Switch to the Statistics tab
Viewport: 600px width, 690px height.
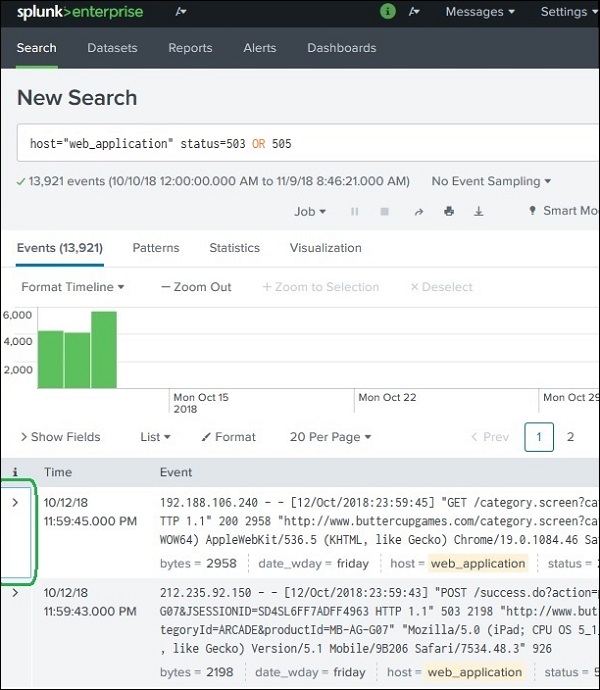pyautogui.click(x=234, y=248)
